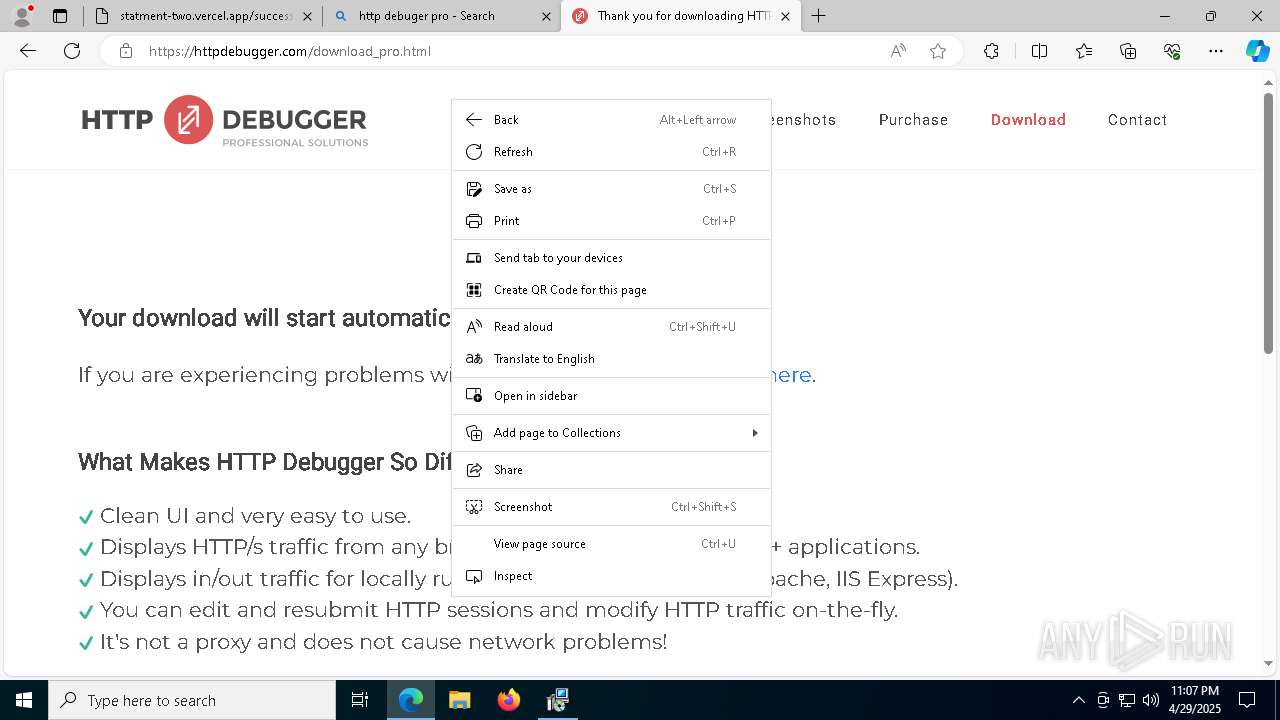
Task: Click the Windows search box
Action: [x=192, y=700]
